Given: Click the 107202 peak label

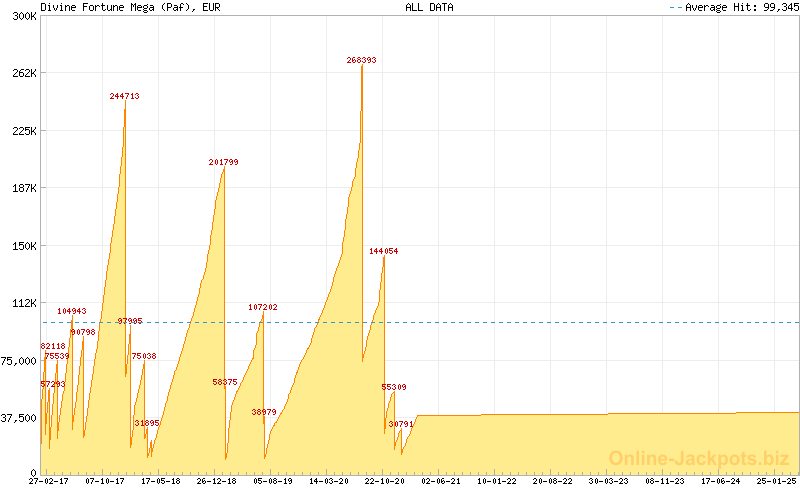Looking at the screenshot, I should coord(263,307).
